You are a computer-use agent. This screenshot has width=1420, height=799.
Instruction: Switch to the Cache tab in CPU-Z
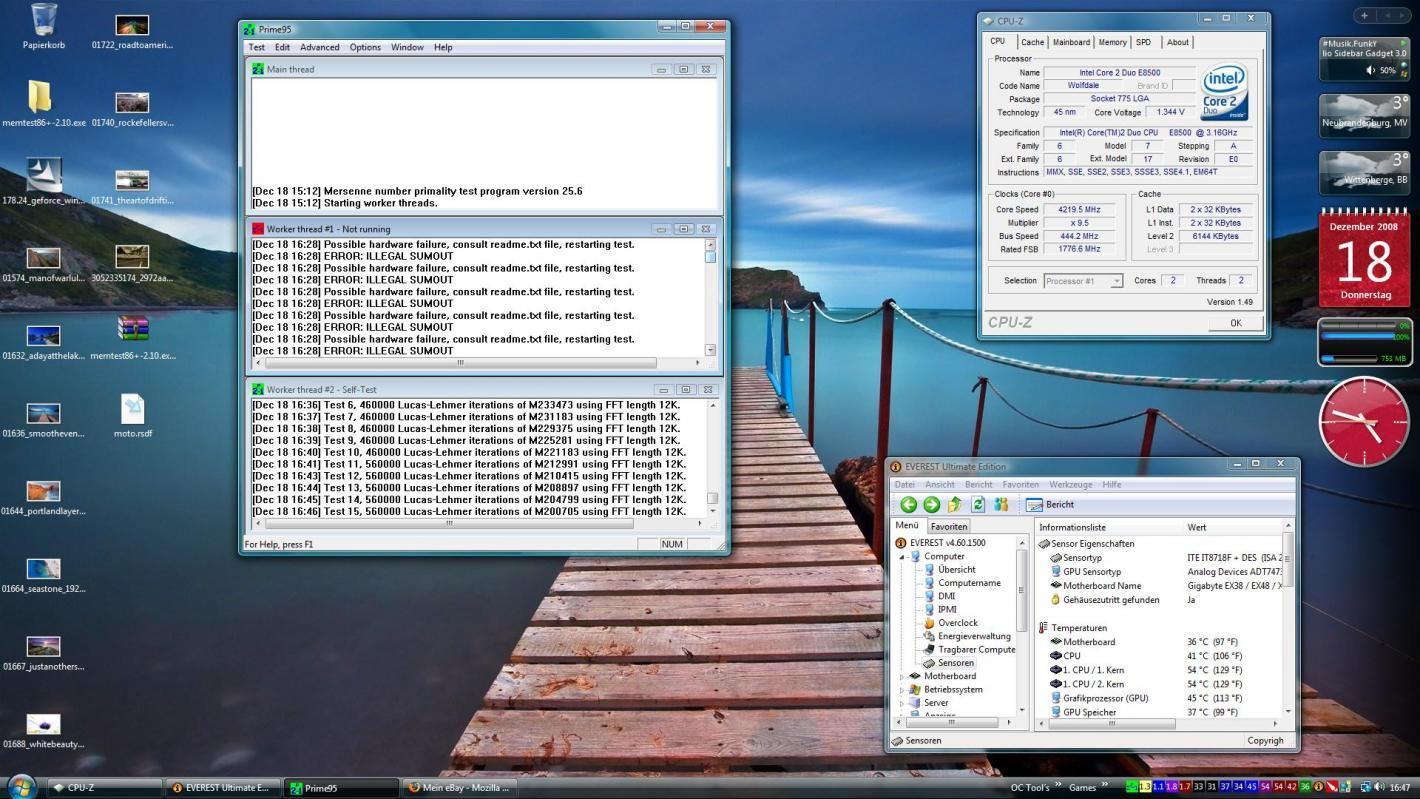click(x=1032, y=42)
